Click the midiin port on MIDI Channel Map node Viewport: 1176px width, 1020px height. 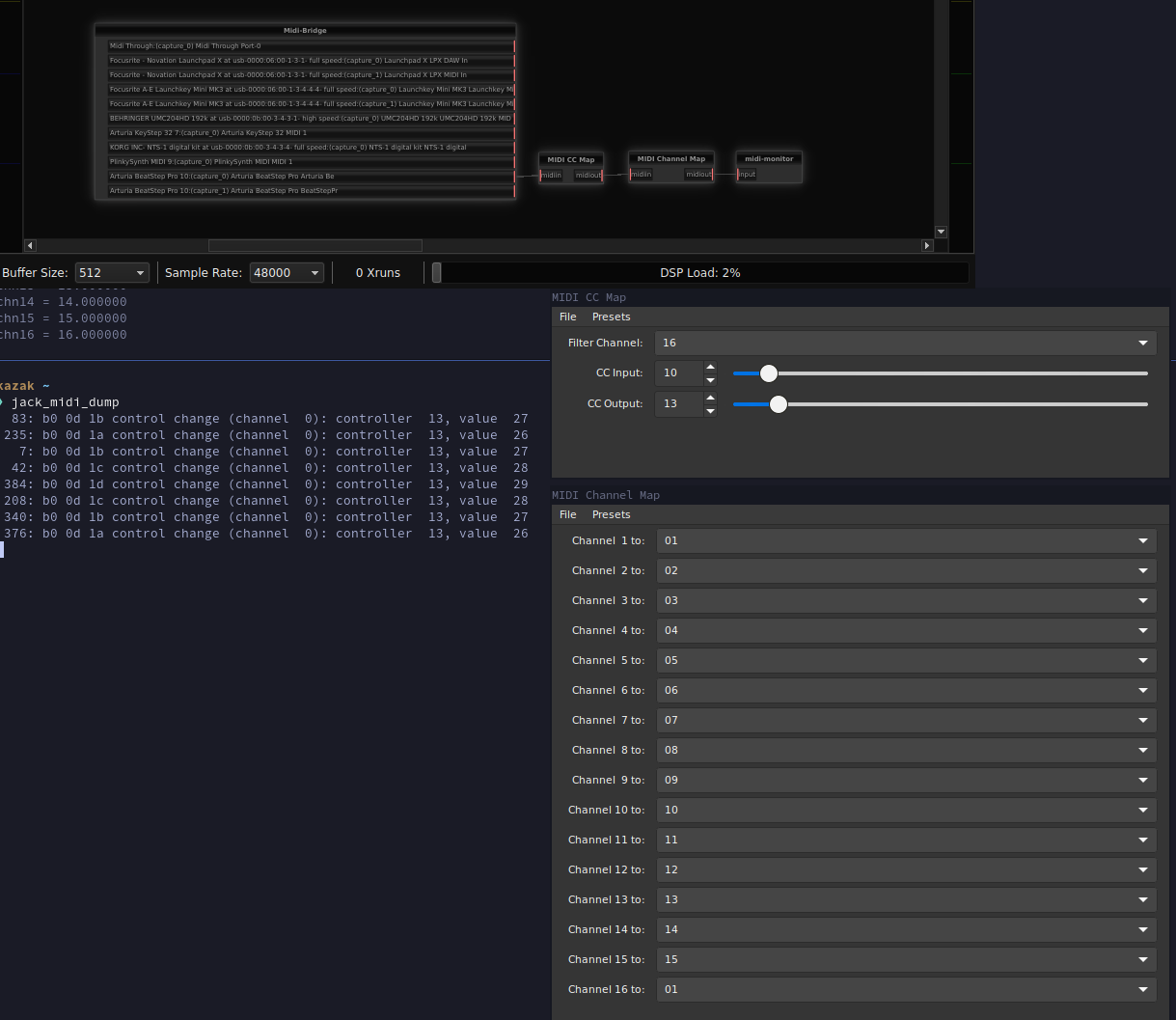(x=640, y=175)
